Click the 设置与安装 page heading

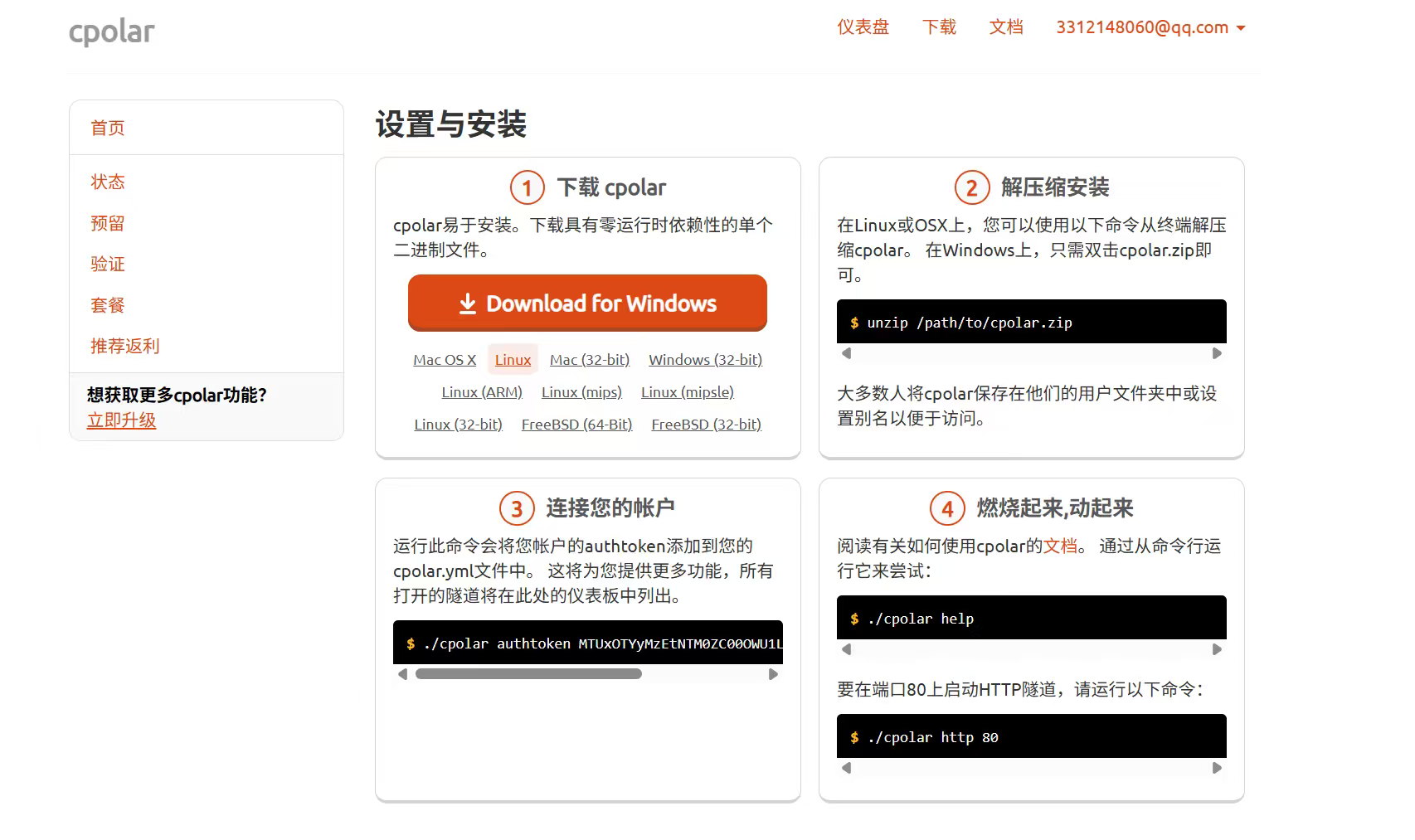[x=451, y=124]
